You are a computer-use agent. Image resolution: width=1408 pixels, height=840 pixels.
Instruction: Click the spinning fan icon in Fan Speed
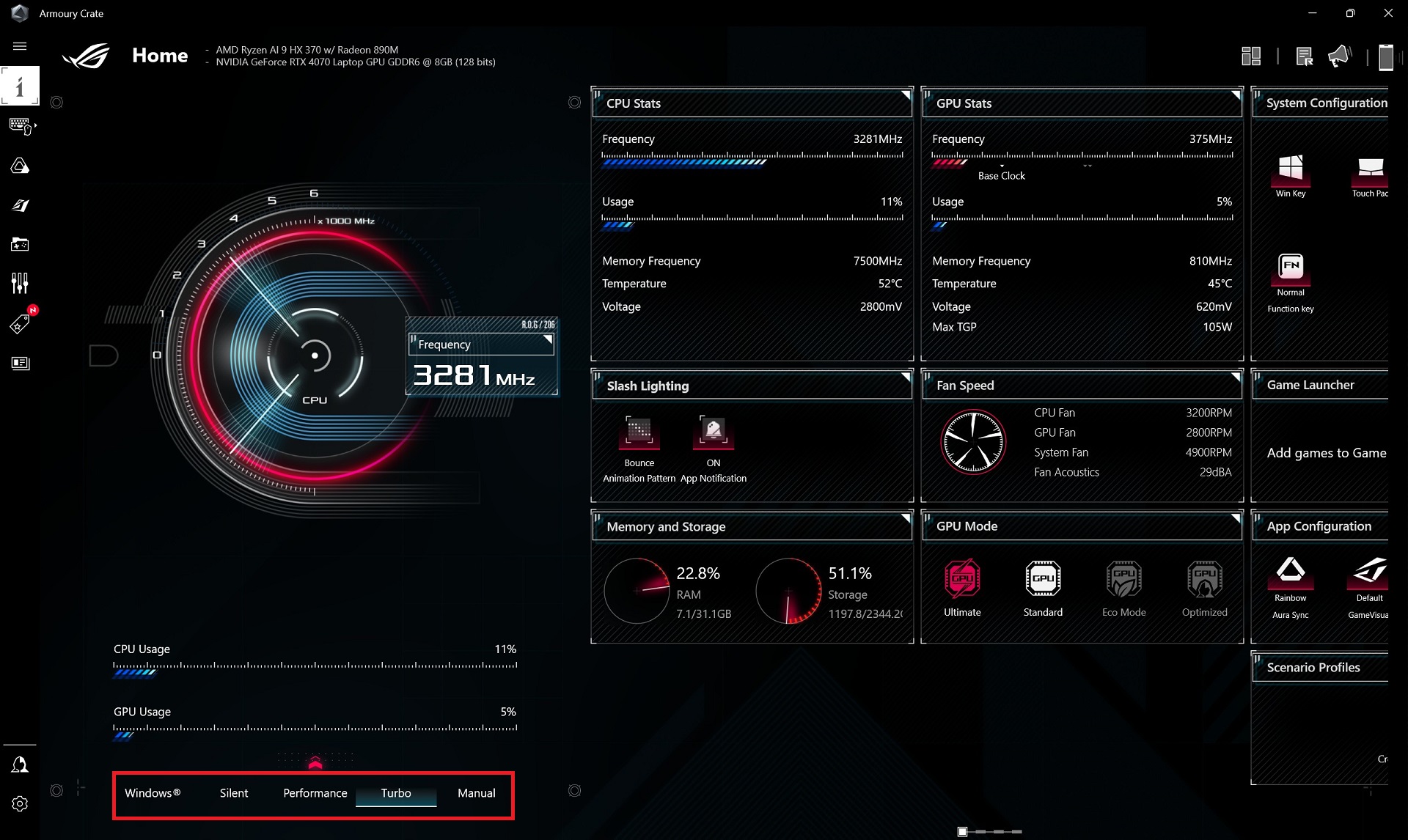973,442
